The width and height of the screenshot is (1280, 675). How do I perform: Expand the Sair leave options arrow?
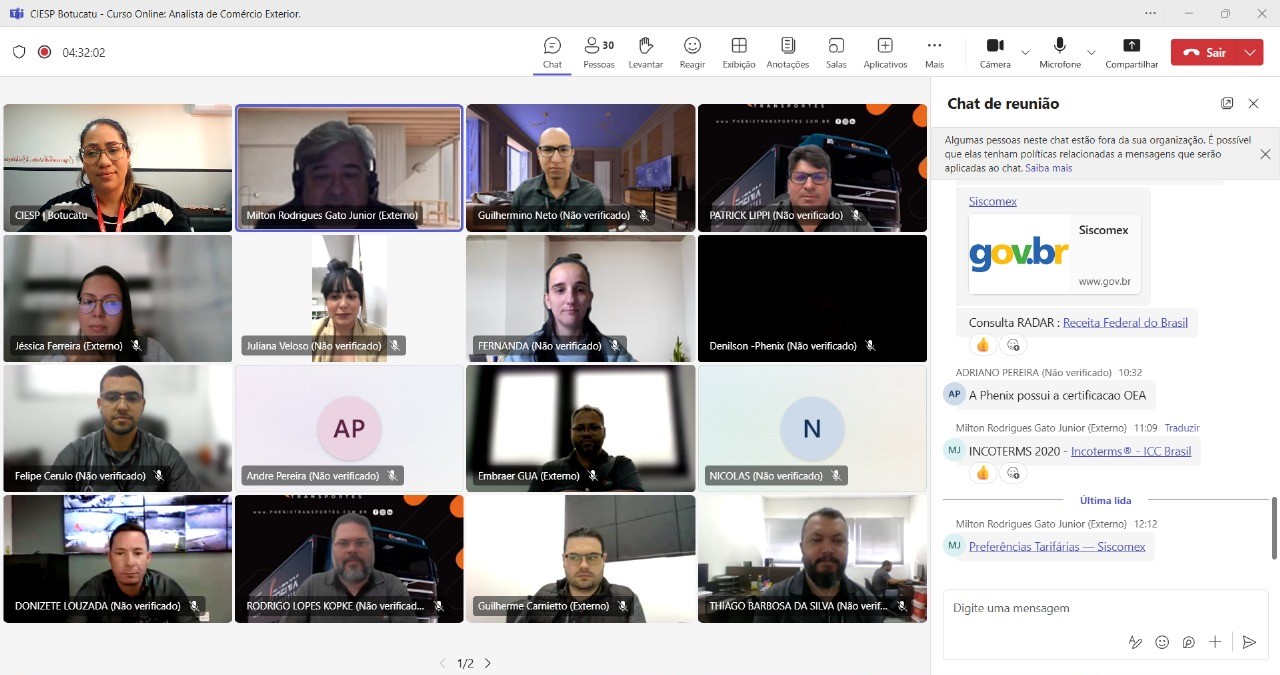point(1250,52)
